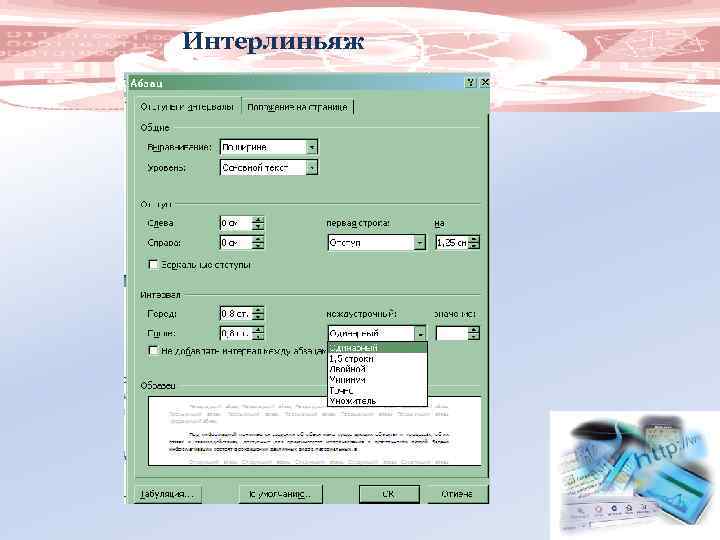This screenshot has height=540, width=720.
Task: Switch to Отступы и интервалы tab
Action: click(187, 107)
